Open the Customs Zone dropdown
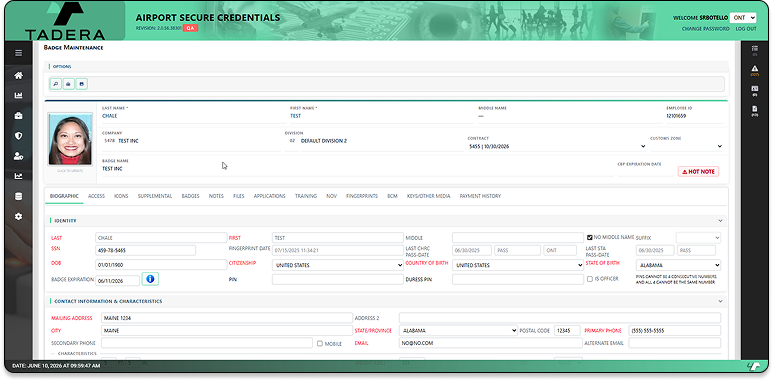Screen dimensions: 773x381 686,146
